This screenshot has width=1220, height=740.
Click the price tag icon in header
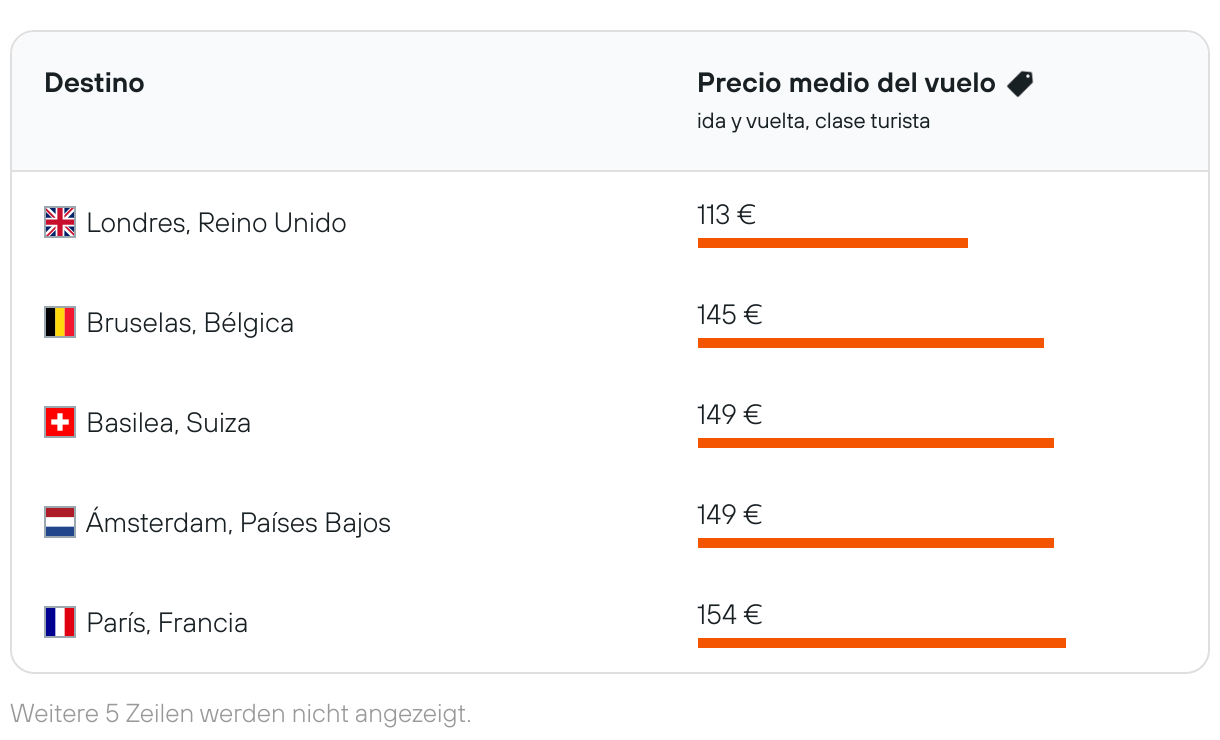pos(1020,83)
